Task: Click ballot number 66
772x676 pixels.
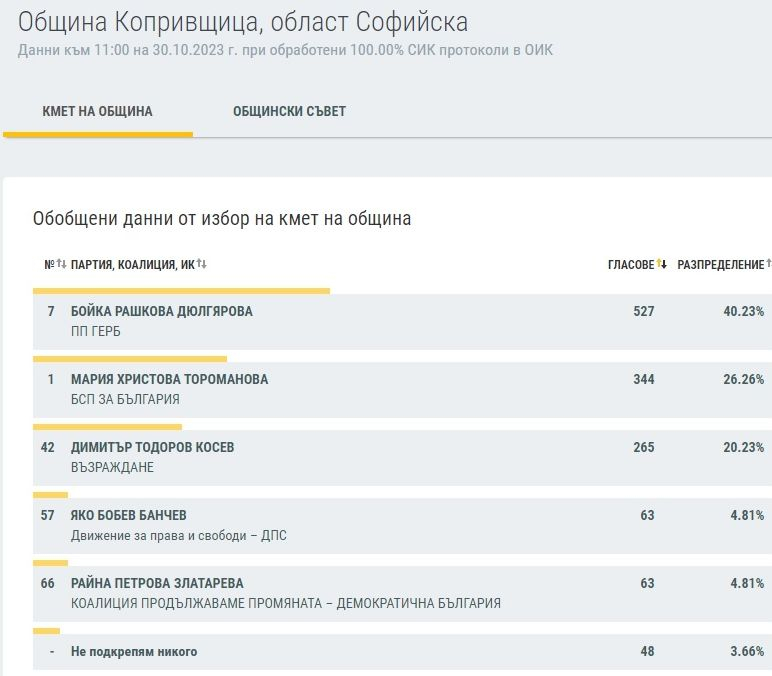Action: pos(48,583)
